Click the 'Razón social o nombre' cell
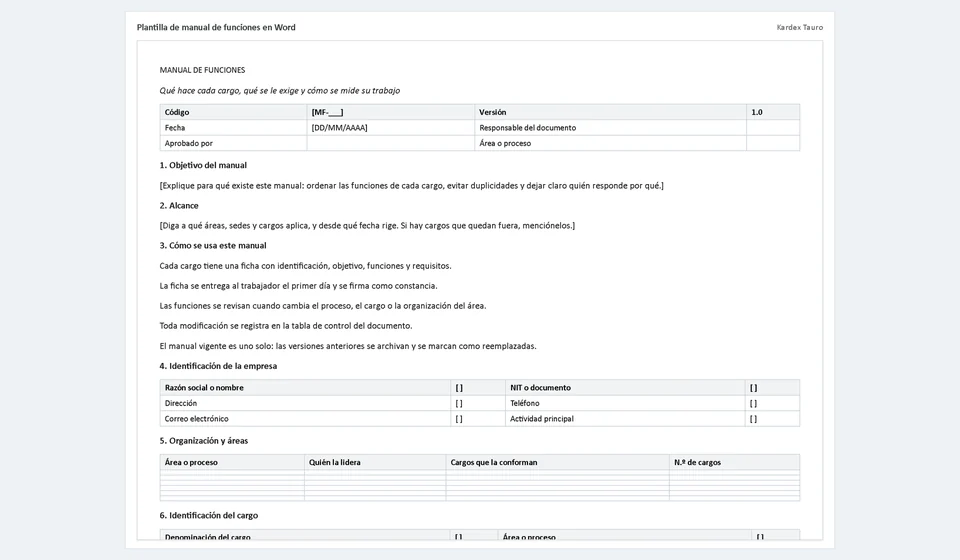960x560 pixels. (306, 387)
